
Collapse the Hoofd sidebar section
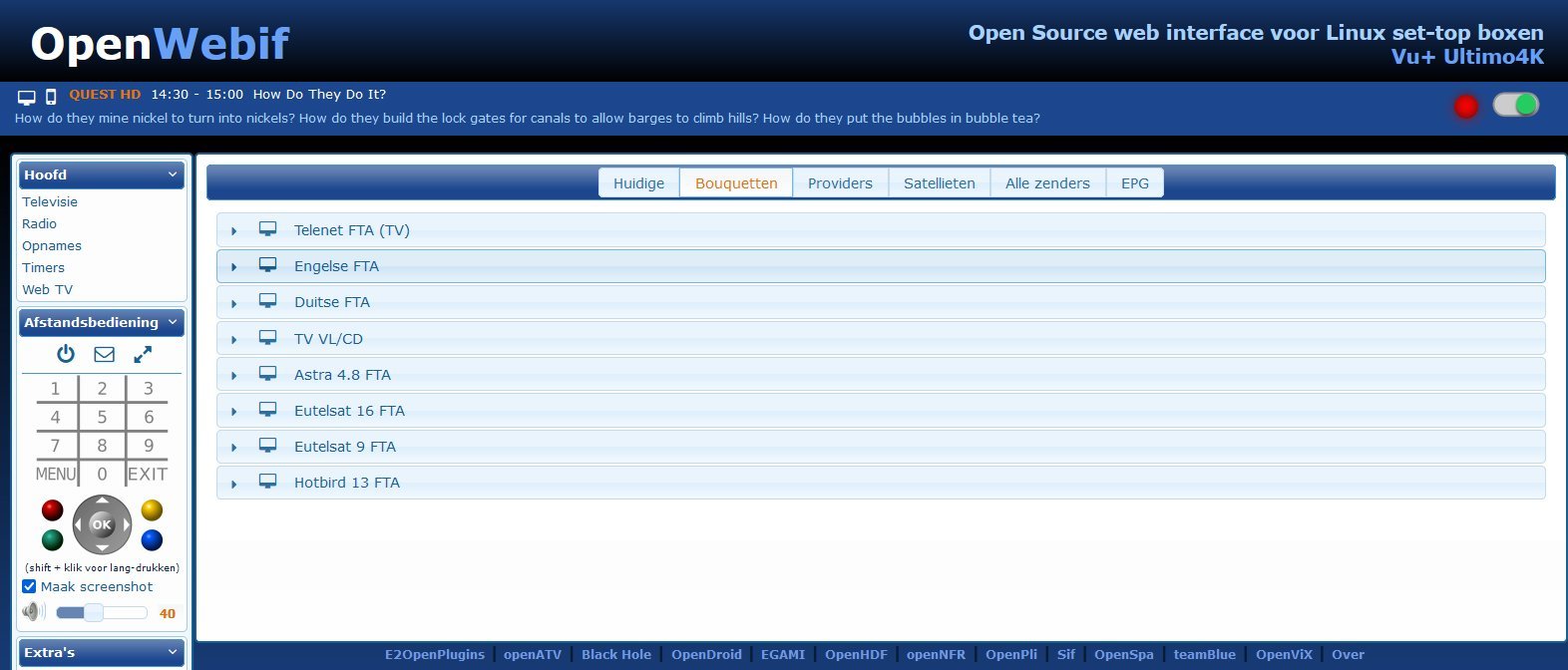point(173,174)
